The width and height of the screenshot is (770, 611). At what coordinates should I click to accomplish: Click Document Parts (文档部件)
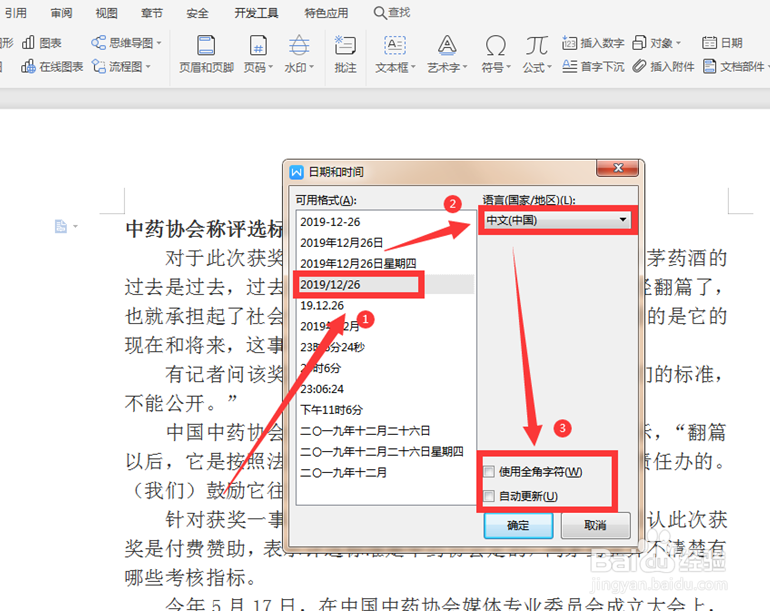[x=734, y=66]
